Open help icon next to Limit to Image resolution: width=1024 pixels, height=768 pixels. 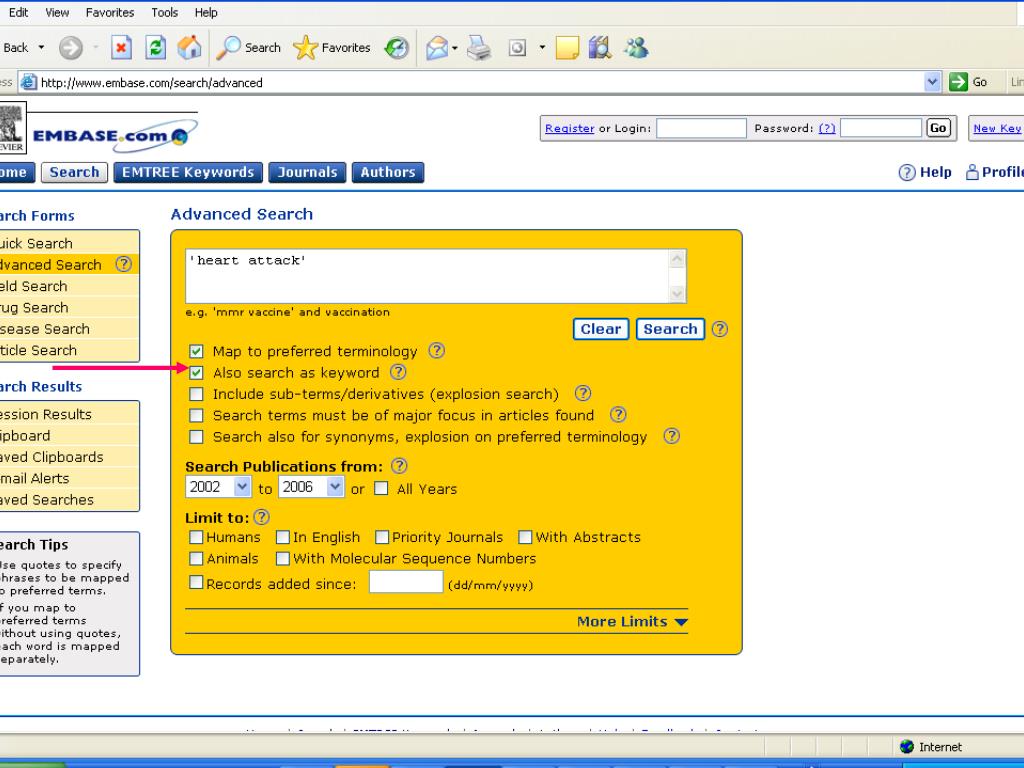[261, 517]
